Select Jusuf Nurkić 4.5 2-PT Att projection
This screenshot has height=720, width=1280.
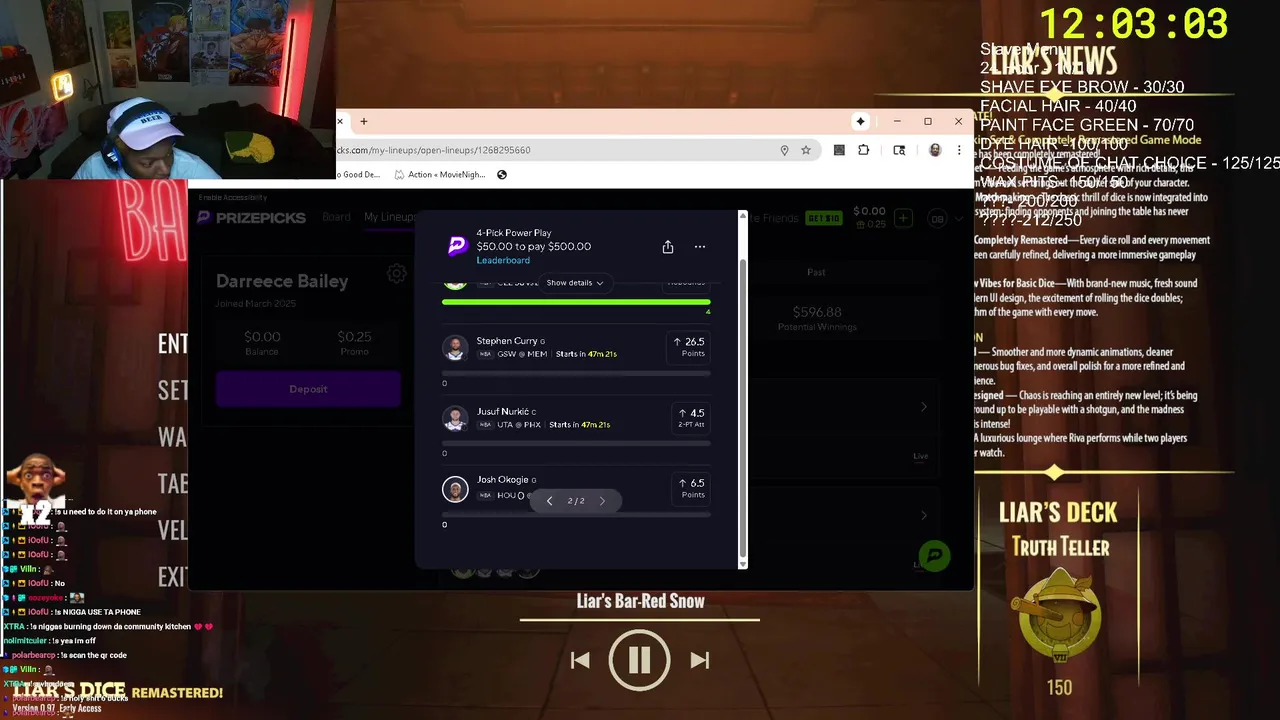(689, 418)
